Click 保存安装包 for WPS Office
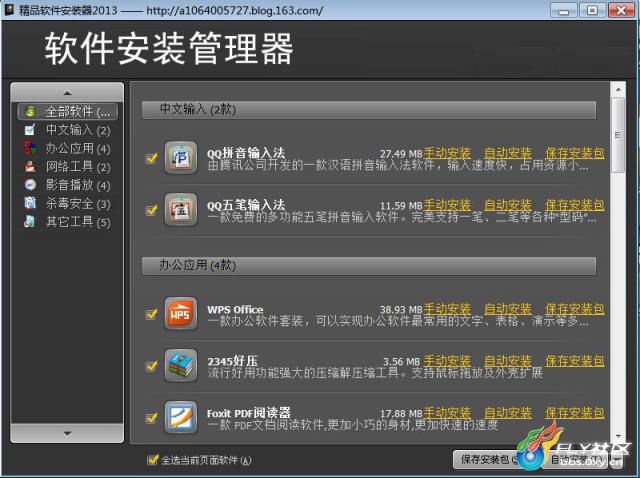Viewport: 640px width, 478px height. pos(575,309)
